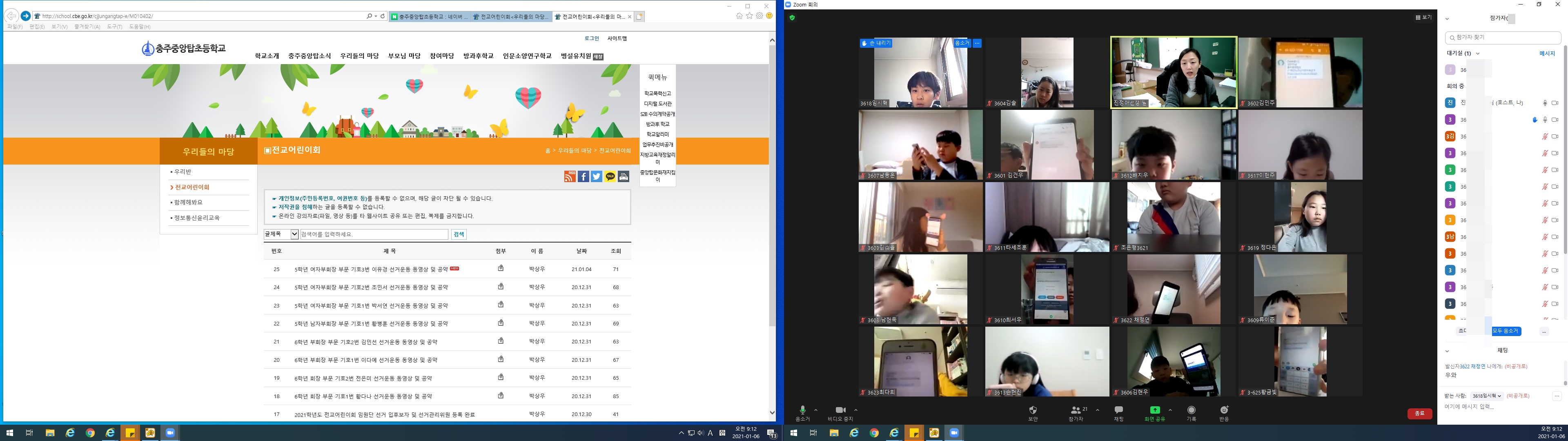
Task: Click the 참가자 찾기 search field
Action: tap(1503, 37)
